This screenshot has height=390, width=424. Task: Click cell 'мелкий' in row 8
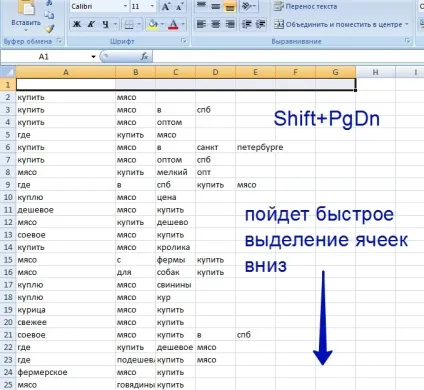[175, 172]
